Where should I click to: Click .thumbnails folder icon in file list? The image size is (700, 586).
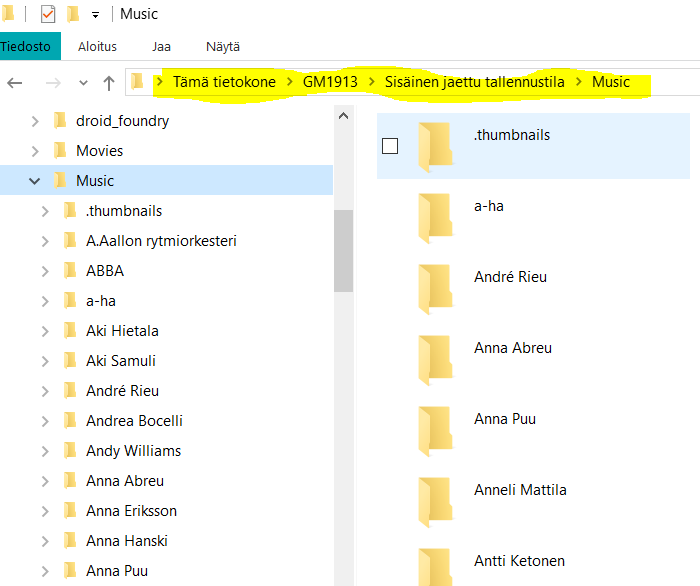[x=436, y=147]
